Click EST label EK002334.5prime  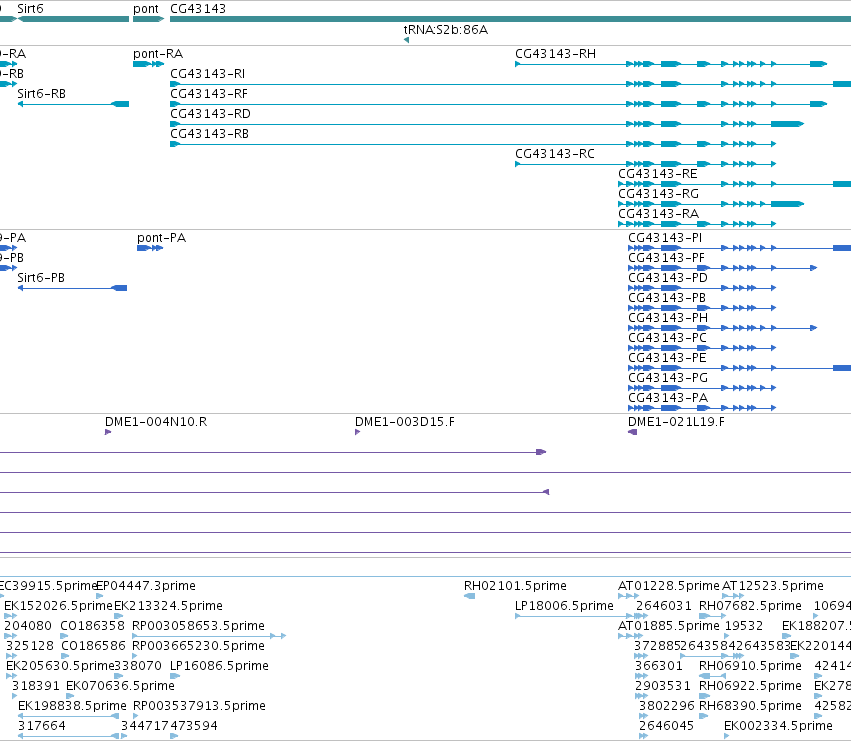tap(778, 727)
